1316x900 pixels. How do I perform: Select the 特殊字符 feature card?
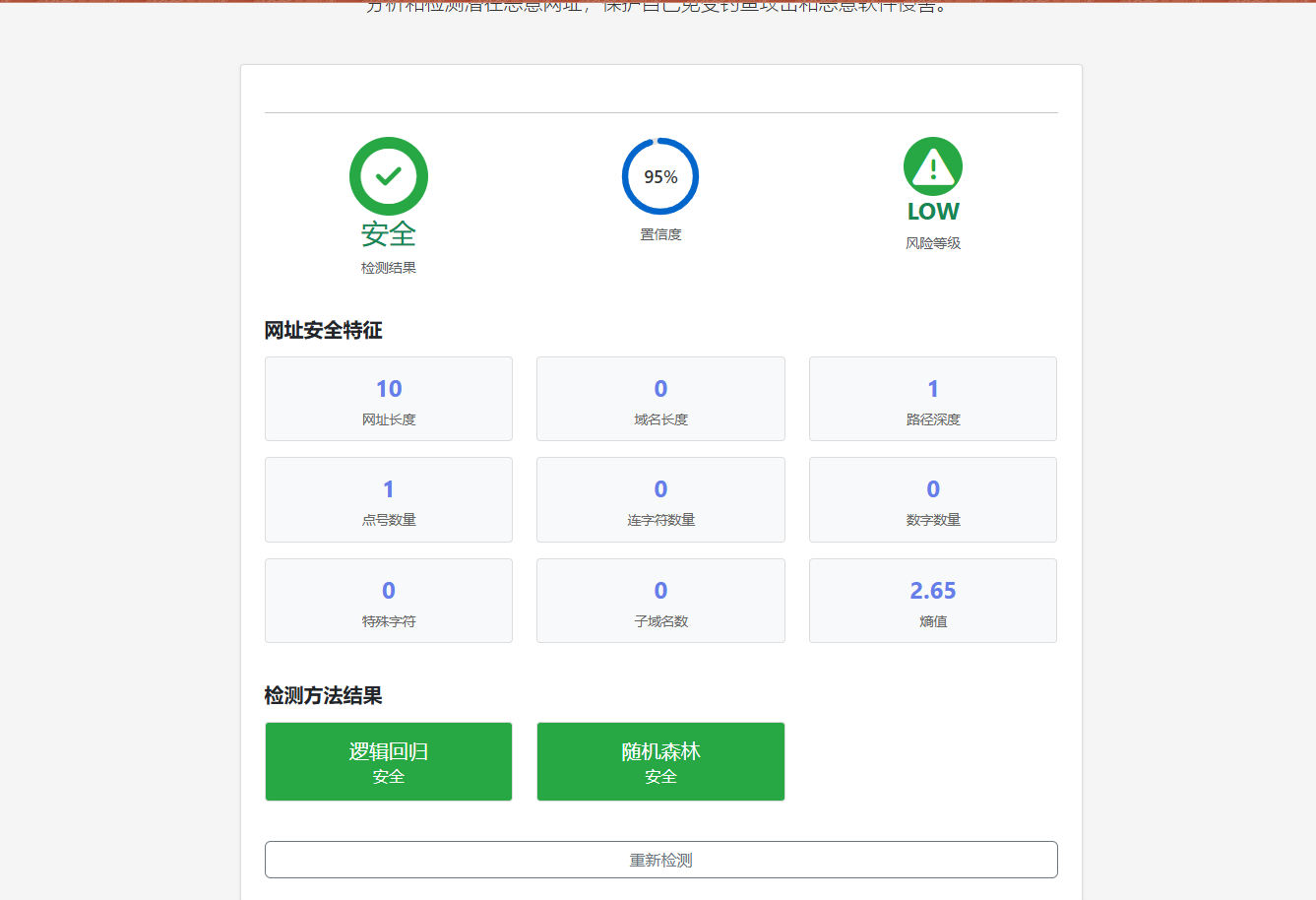[389, 601]
